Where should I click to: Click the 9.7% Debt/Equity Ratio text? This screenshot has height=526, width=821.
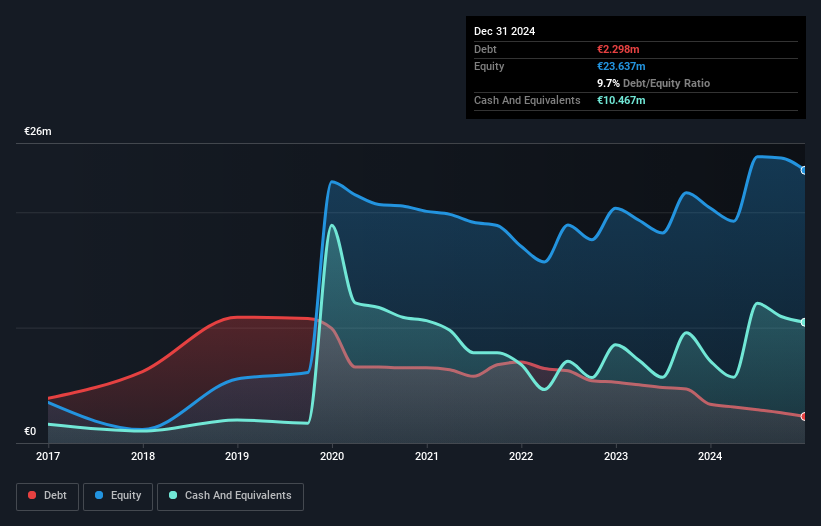653,83
